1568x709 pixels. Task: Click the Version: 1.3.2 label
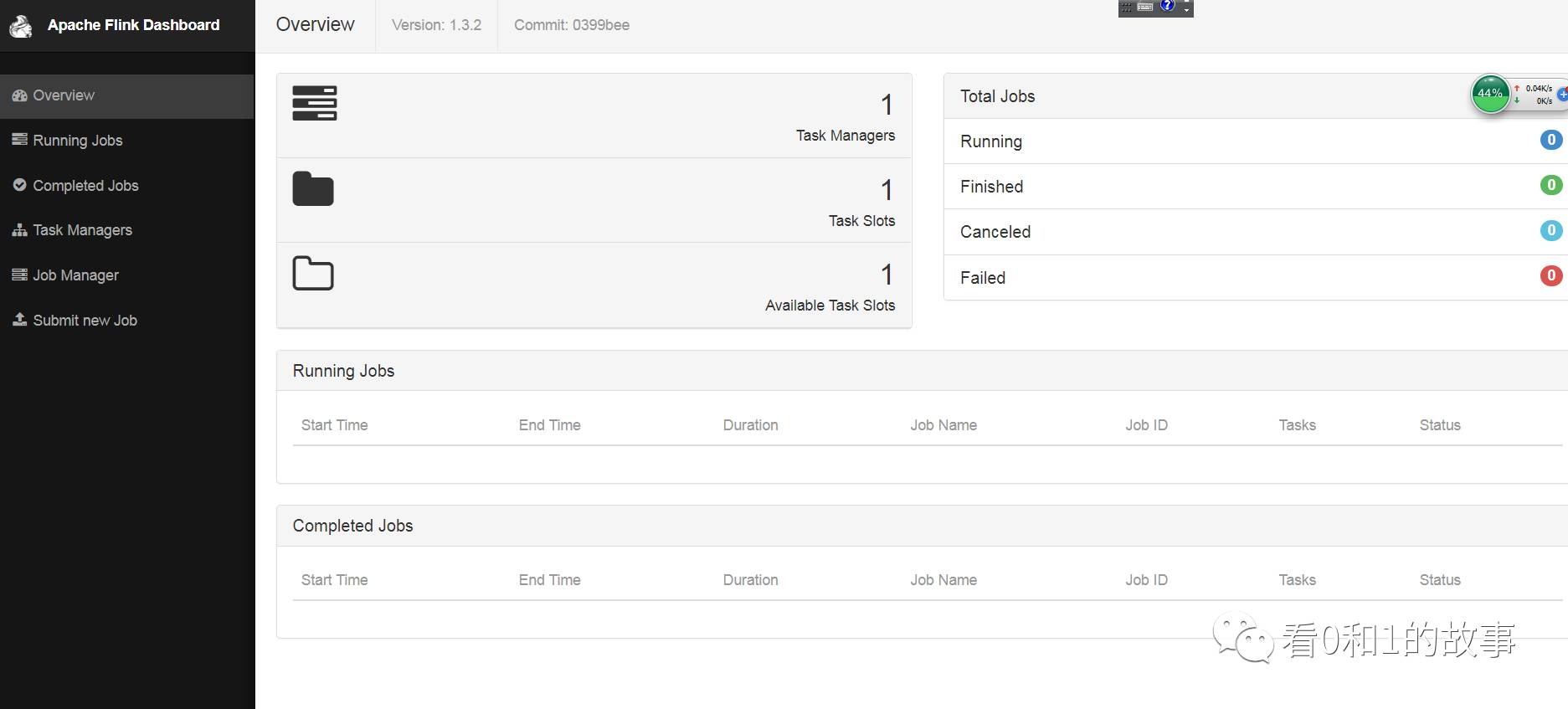(437, 25)
